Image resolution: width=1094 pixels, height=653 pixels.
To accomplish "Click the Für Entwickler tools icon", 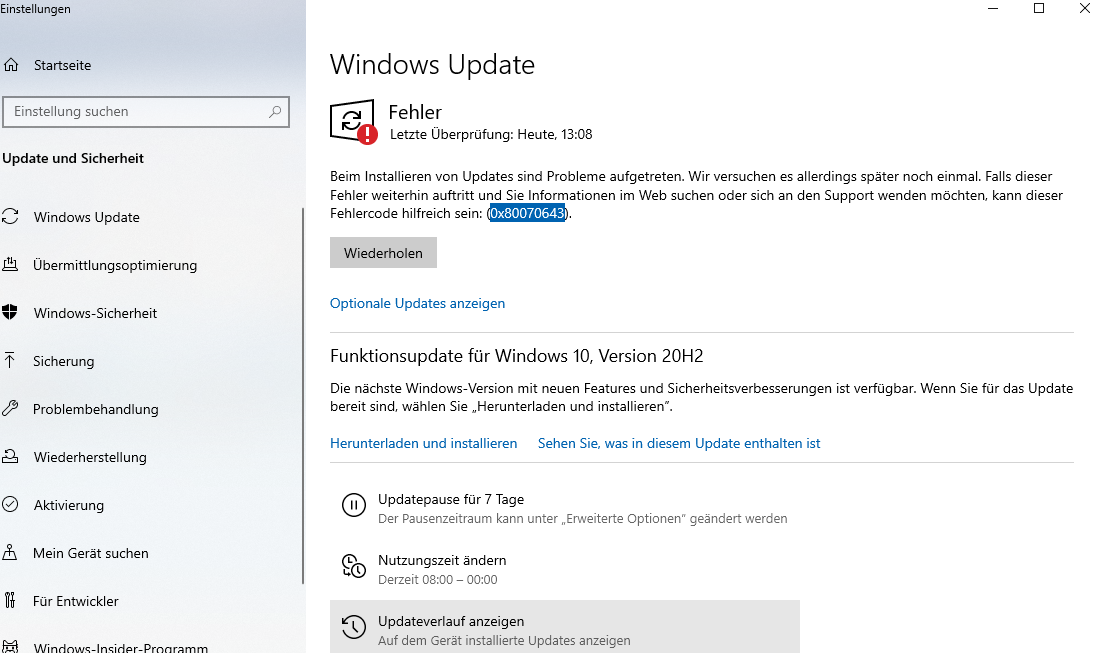I will tap(10, 601).
